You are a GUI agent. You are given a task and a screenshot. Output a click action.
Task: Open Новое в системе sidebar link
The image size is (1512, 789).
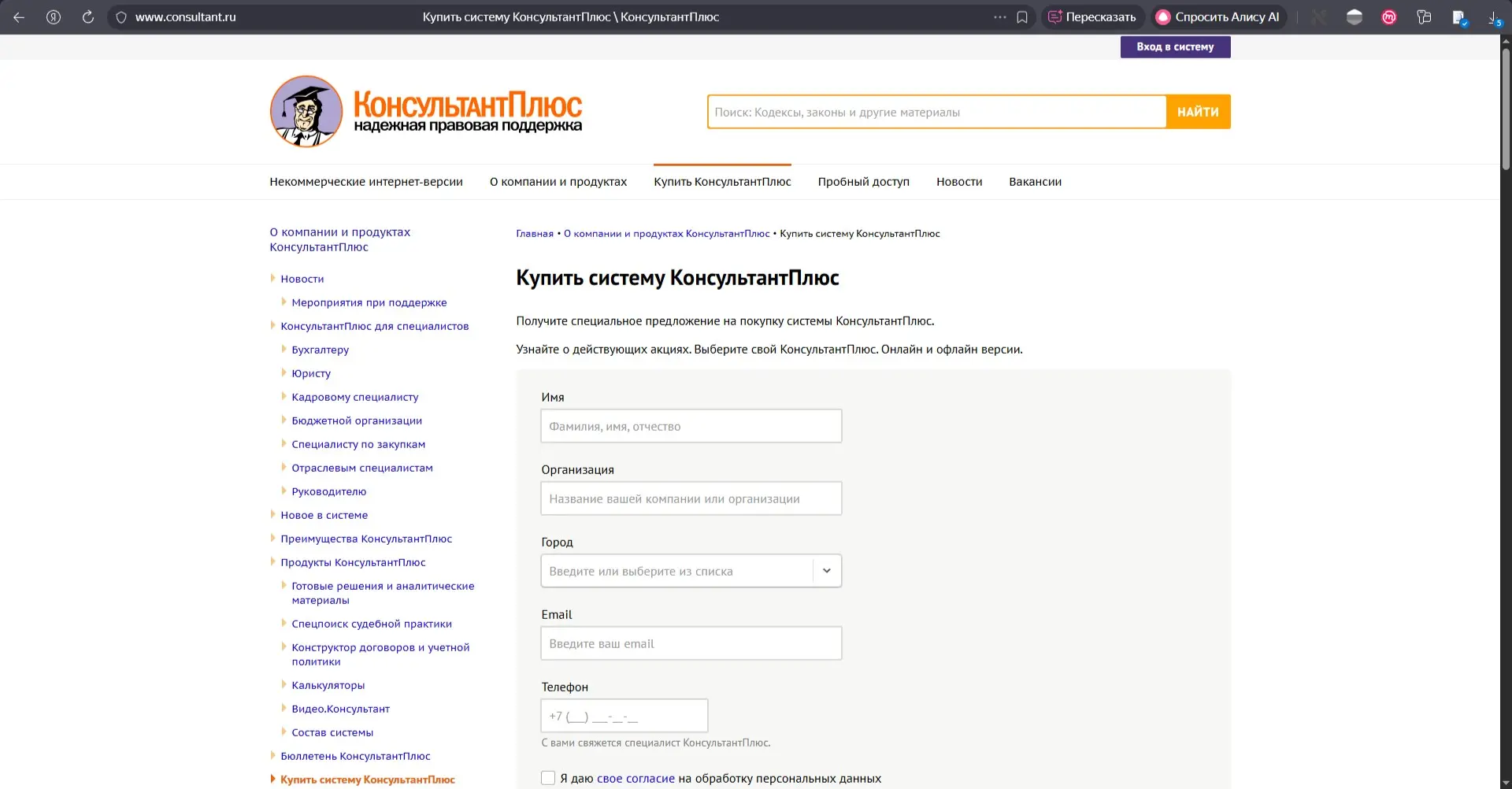[324, 515]
